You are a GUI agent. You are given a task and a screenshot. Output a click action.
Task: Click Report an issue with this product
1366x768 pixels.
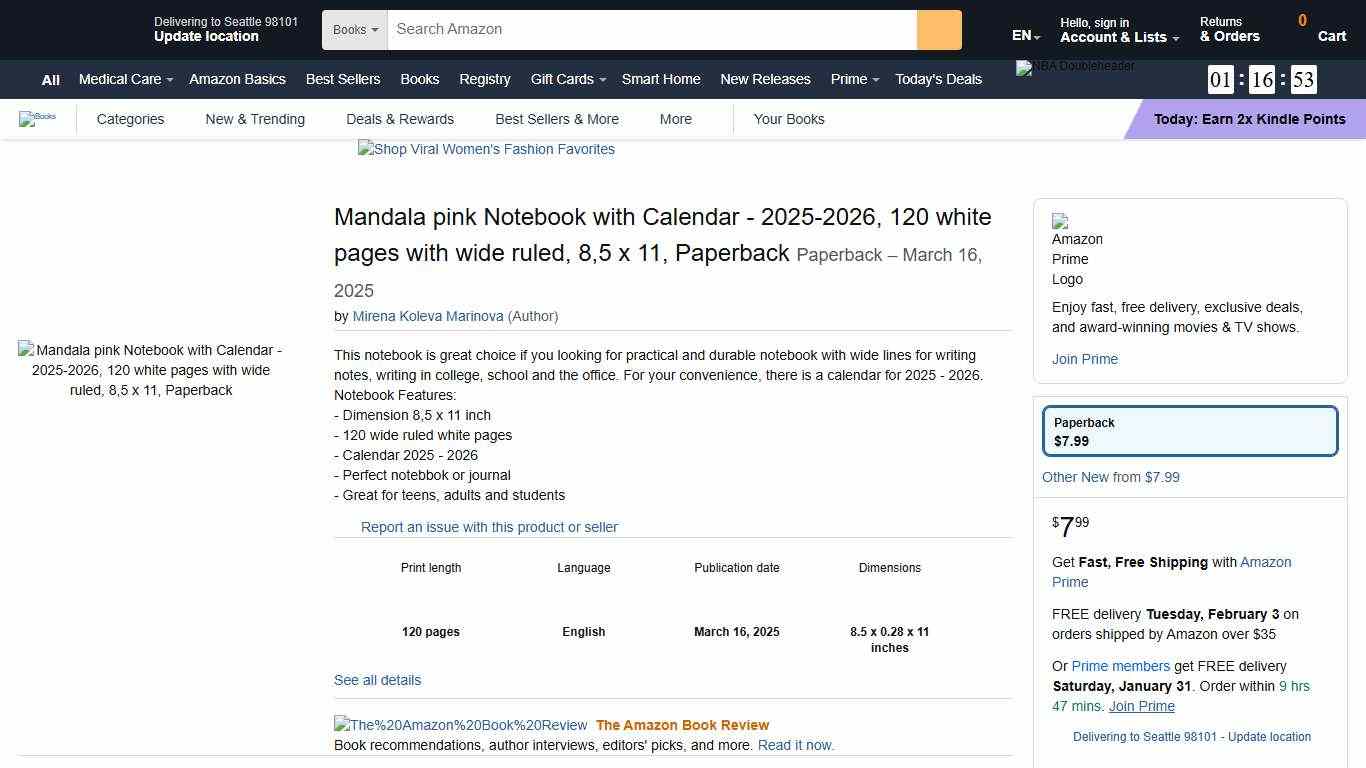pos(489,527)
